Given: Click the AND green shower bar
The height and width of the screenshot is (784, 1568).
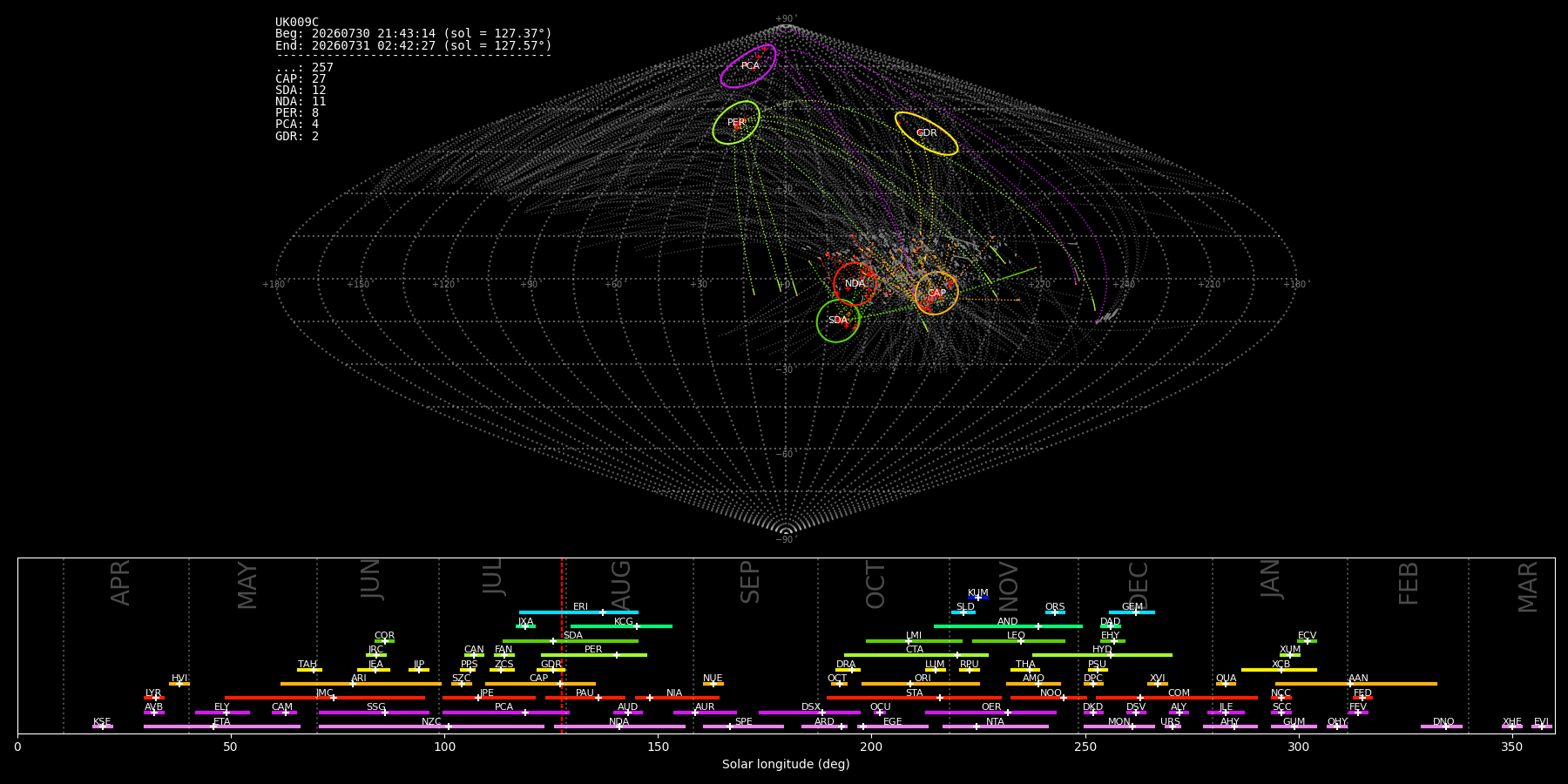Looking at the screenshot, I should pyautogui.click(x=1008, y=626).
